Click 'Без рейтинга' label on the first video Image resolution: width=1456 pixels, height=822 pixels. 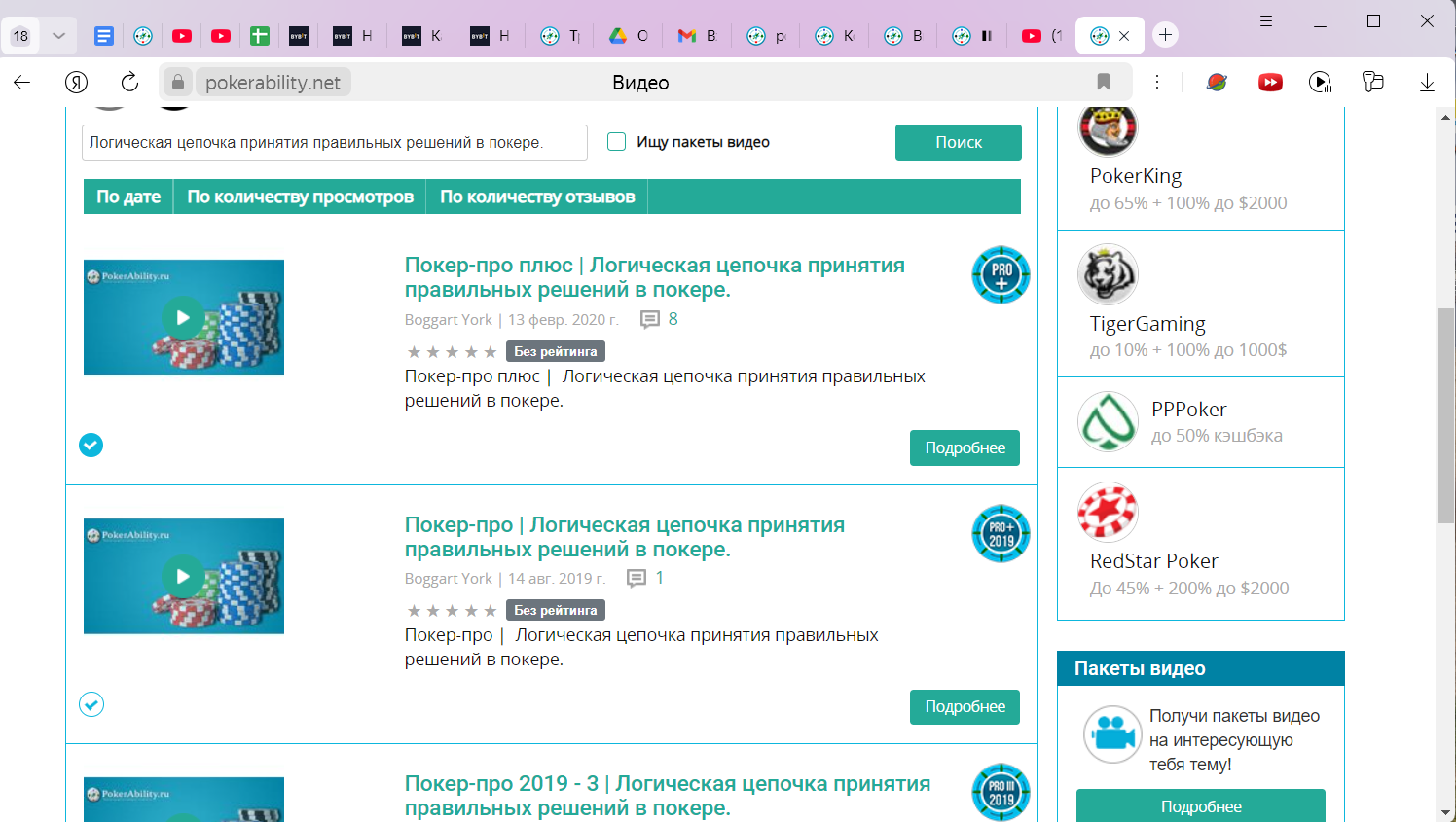coord(556,351)
